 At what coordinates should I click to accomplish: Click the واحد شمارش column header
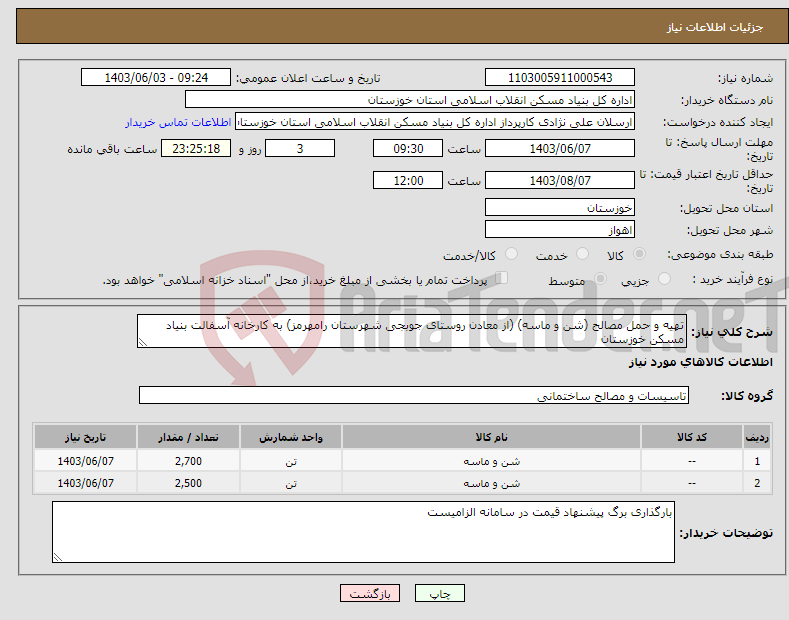[x=291, y=437]
